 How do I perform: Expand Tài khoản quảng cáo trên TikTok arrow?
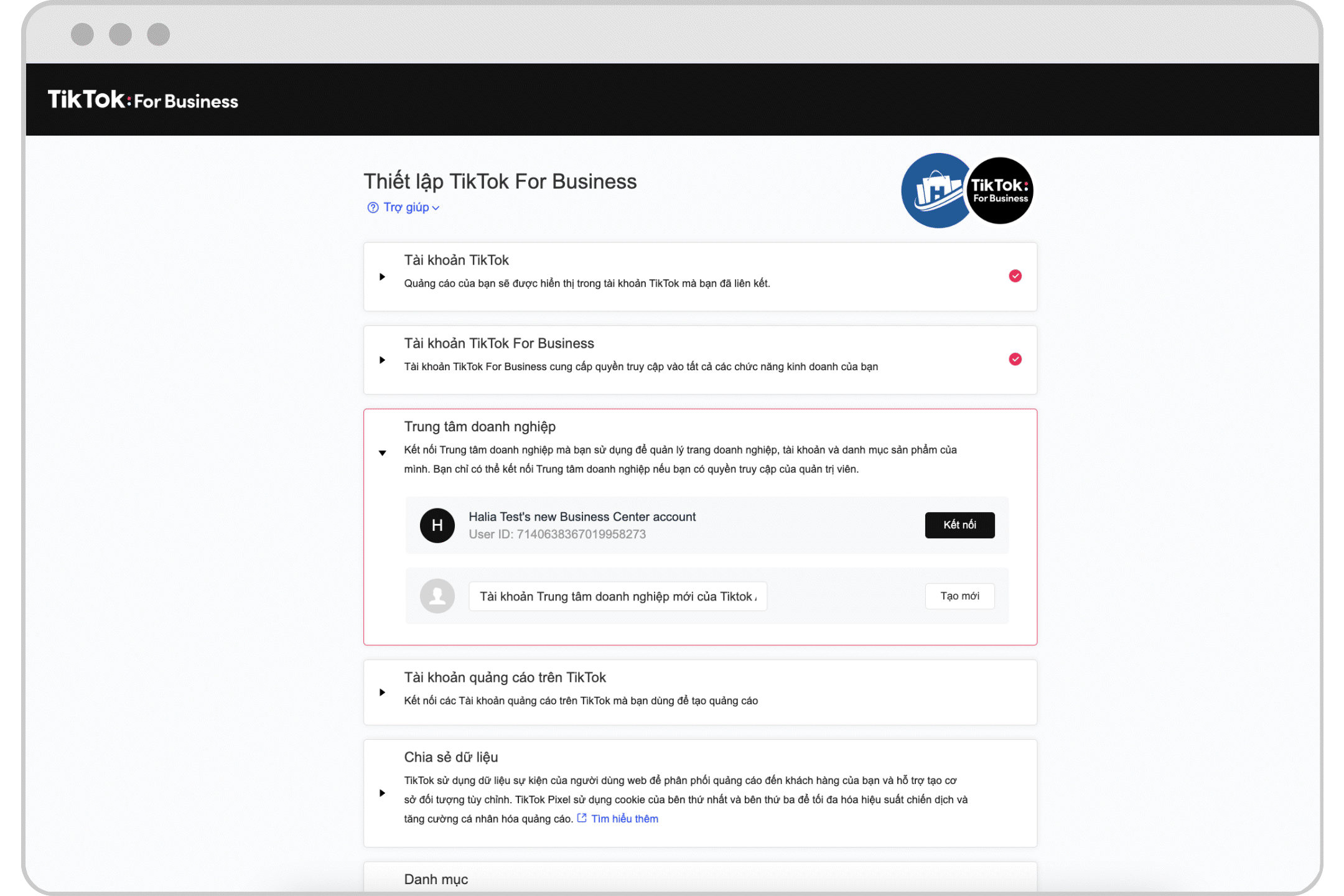(x=382, y=692)
